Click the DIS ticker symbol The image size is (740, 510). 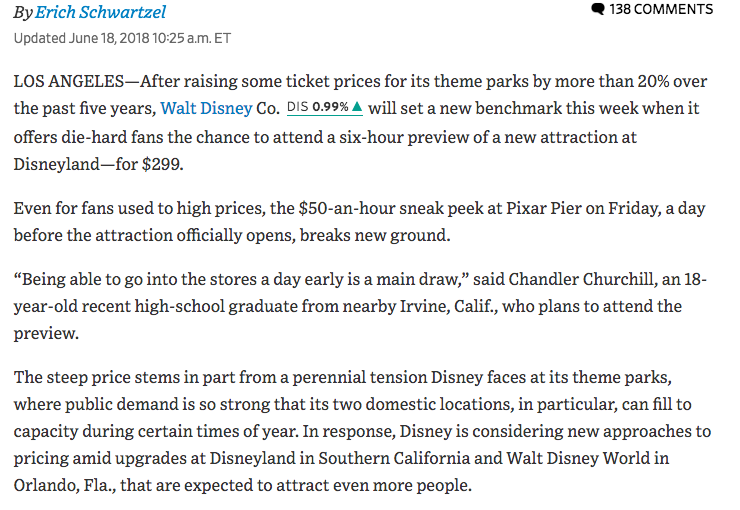297,107
